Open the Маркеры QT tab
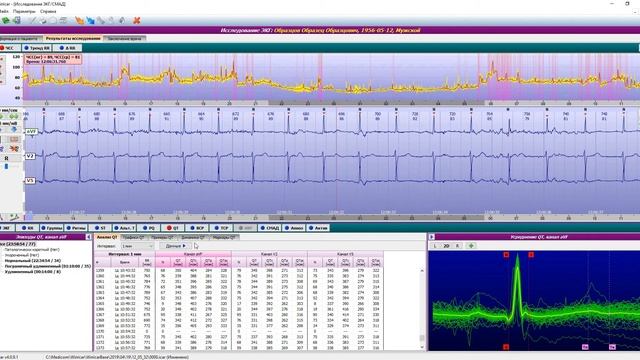 tap(224, 237)
